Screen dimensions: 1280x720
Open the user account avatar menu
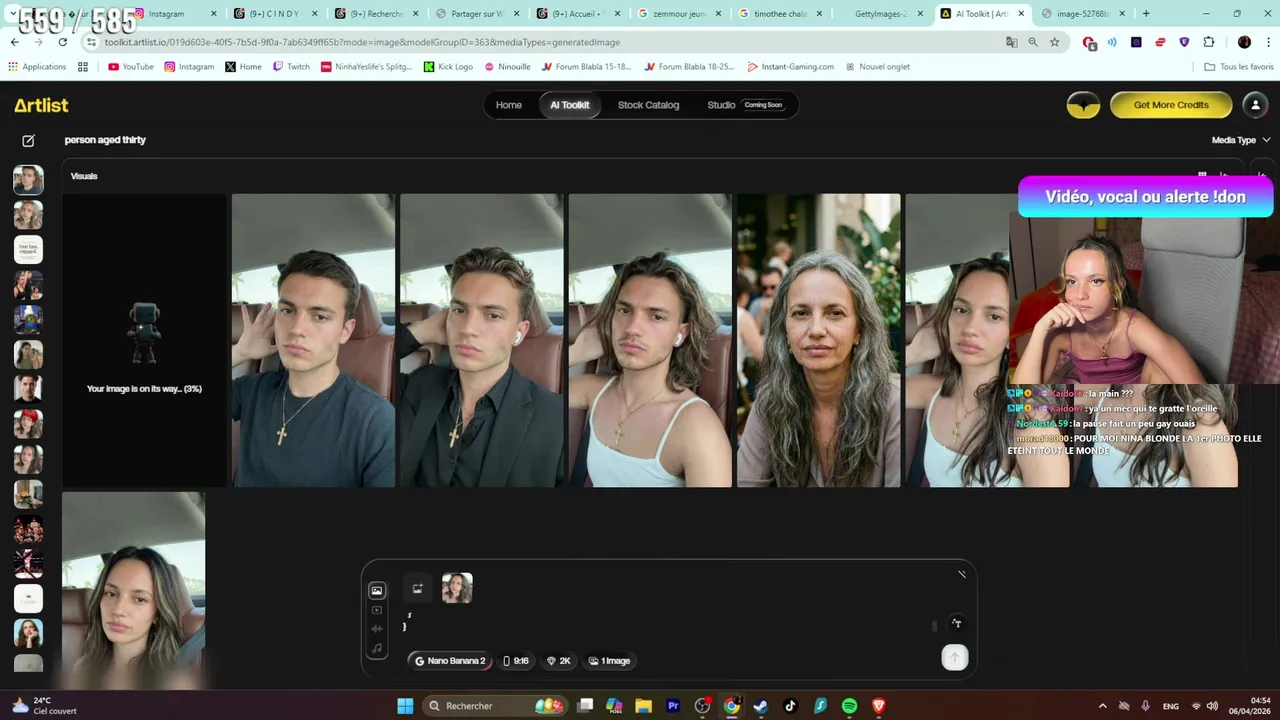click(1255, 105)
